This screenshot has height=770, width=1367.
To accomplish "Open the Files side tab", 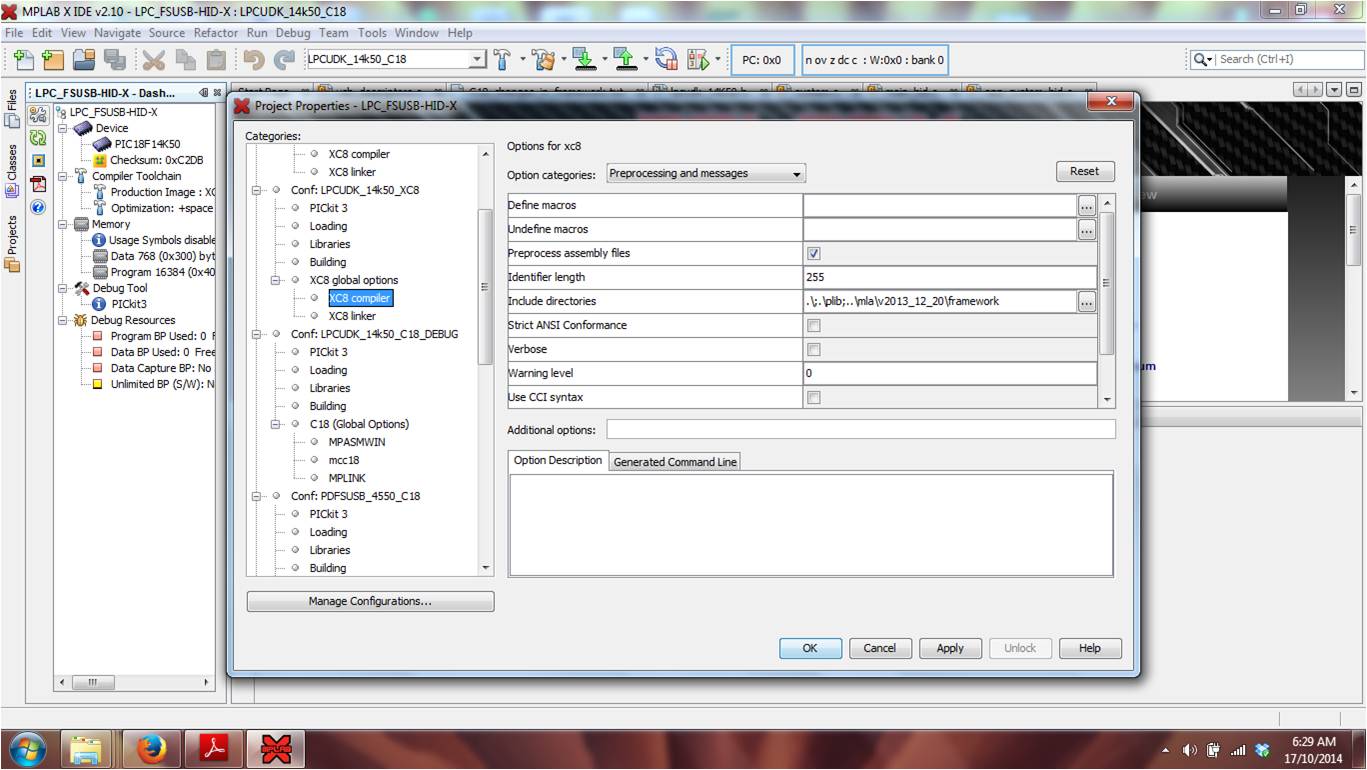I will pyautogui.click(x=12, y=108).
